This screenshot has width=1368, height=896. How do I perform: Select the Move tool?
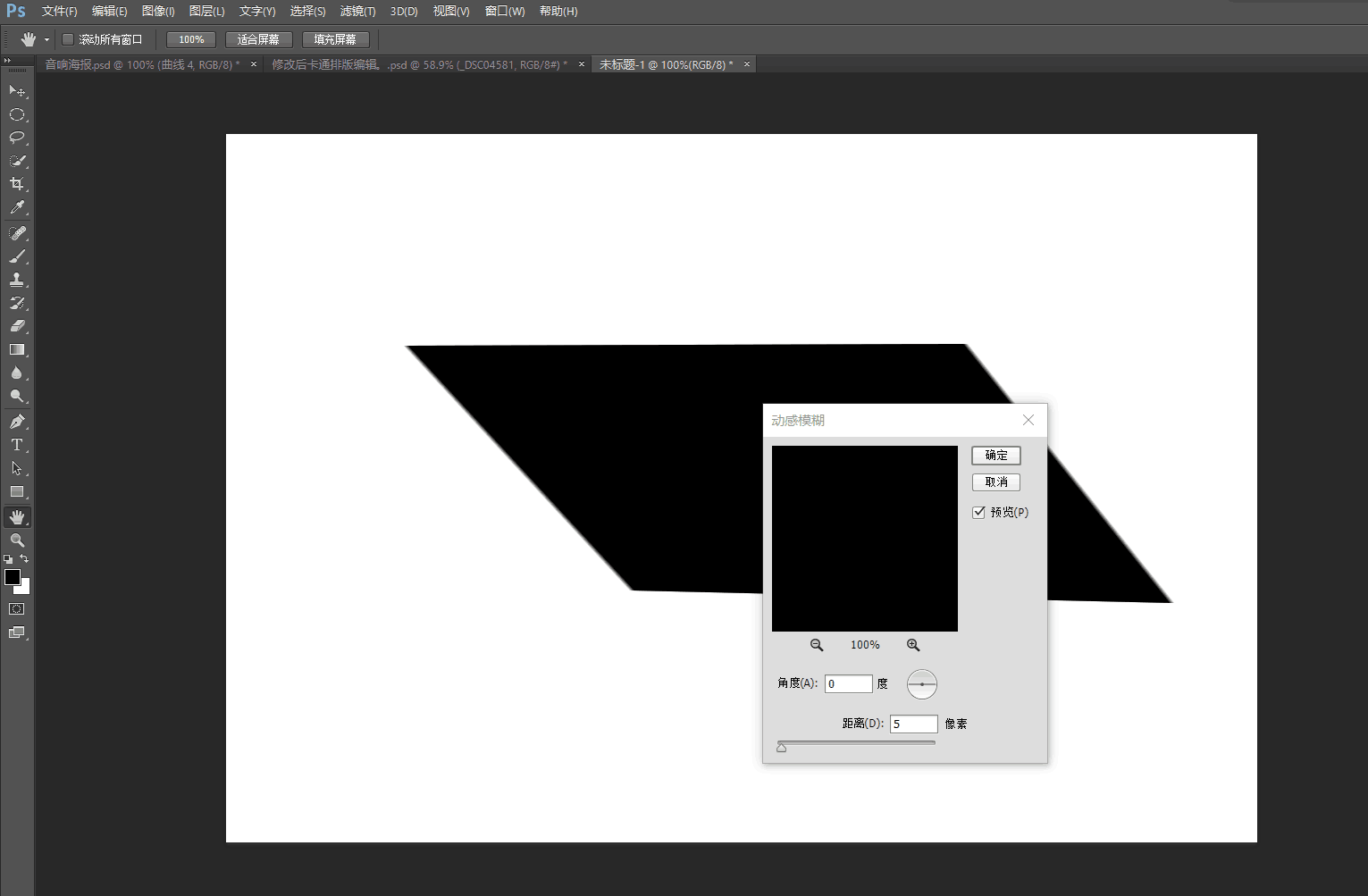16,90
